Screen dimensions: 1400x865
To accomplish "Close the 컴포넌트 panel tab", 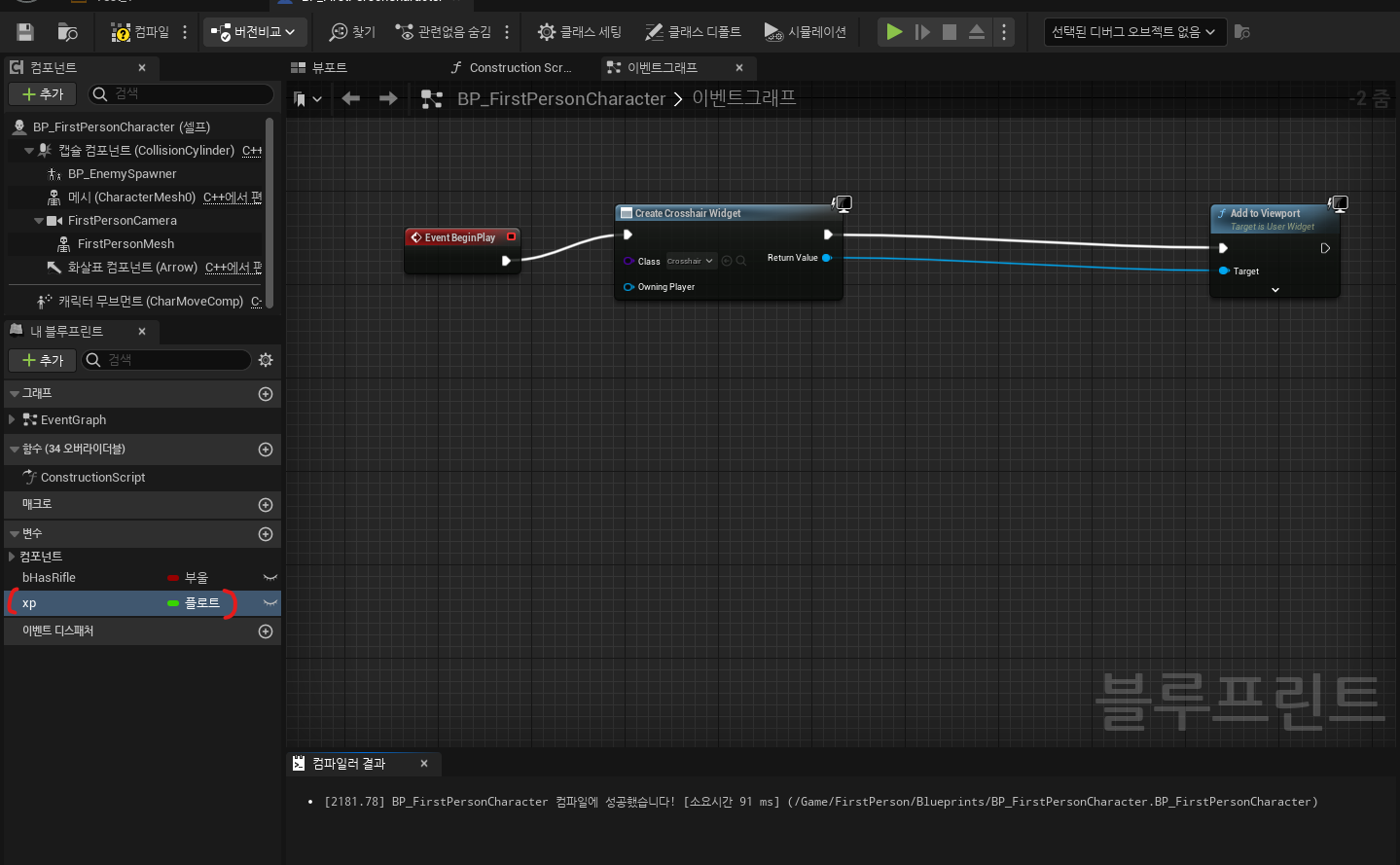I will [142, 67].
